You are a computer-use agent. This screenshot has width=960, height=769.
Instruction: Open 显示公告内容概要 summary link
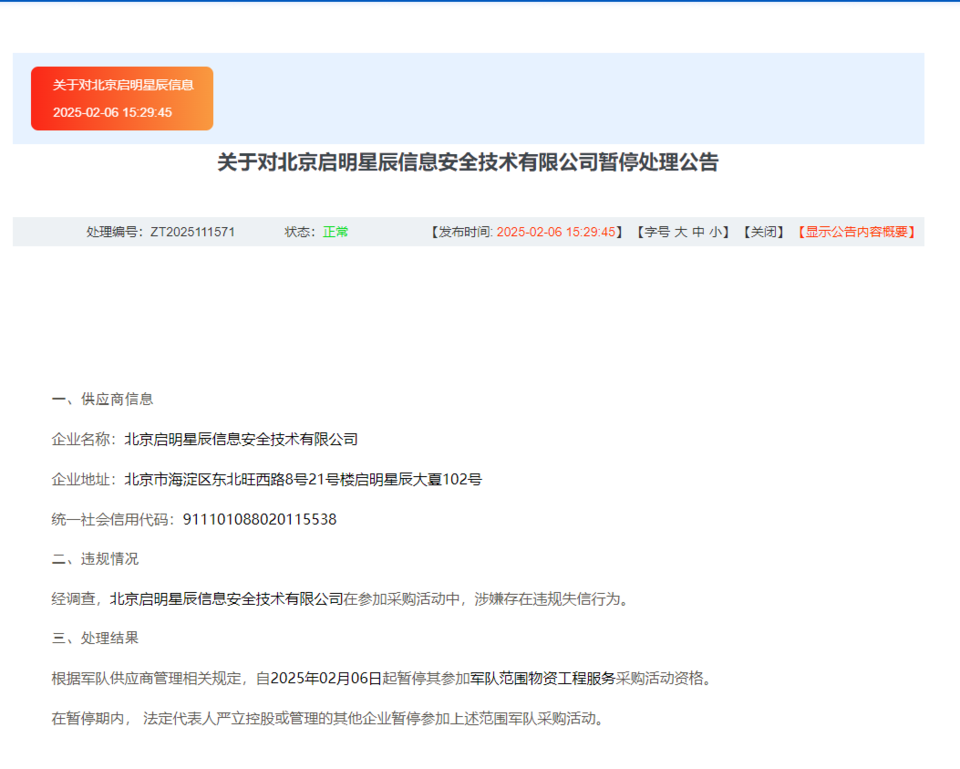click(857, 232)
